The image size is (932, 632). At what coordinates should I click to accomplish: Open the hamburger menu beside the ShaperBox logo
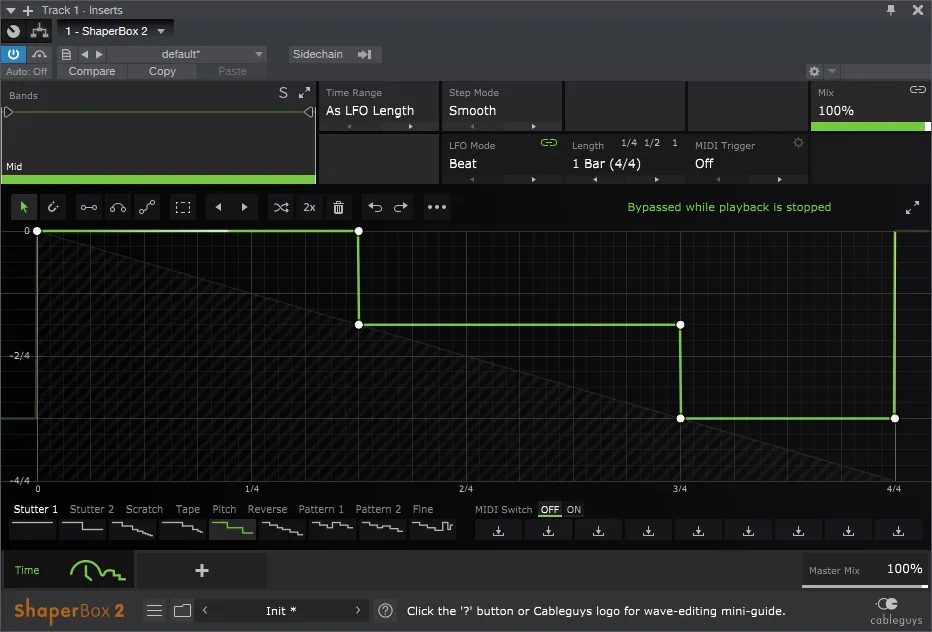pos(155,611)
